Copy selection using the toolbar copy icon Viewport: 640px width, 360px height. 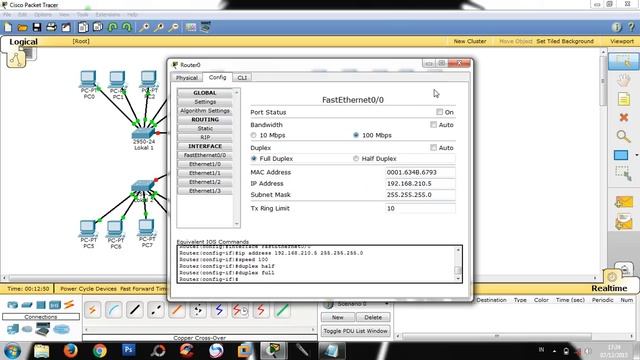(83, 27)
